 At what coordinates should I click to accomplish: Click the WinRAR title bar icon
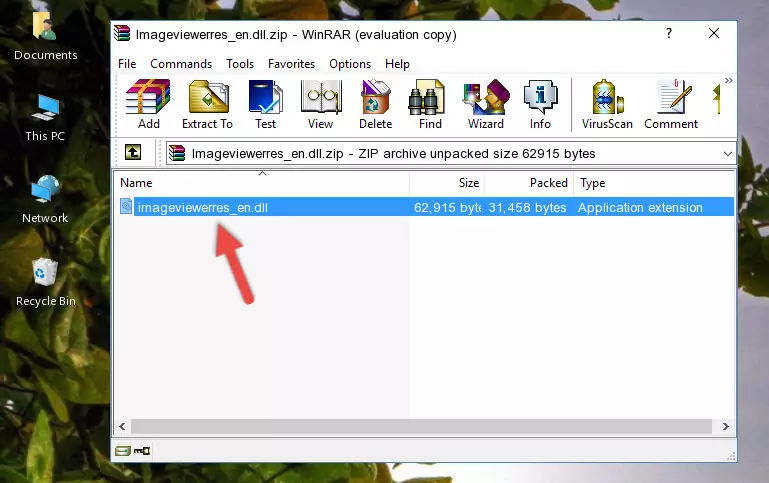click(x=122, y=34)
